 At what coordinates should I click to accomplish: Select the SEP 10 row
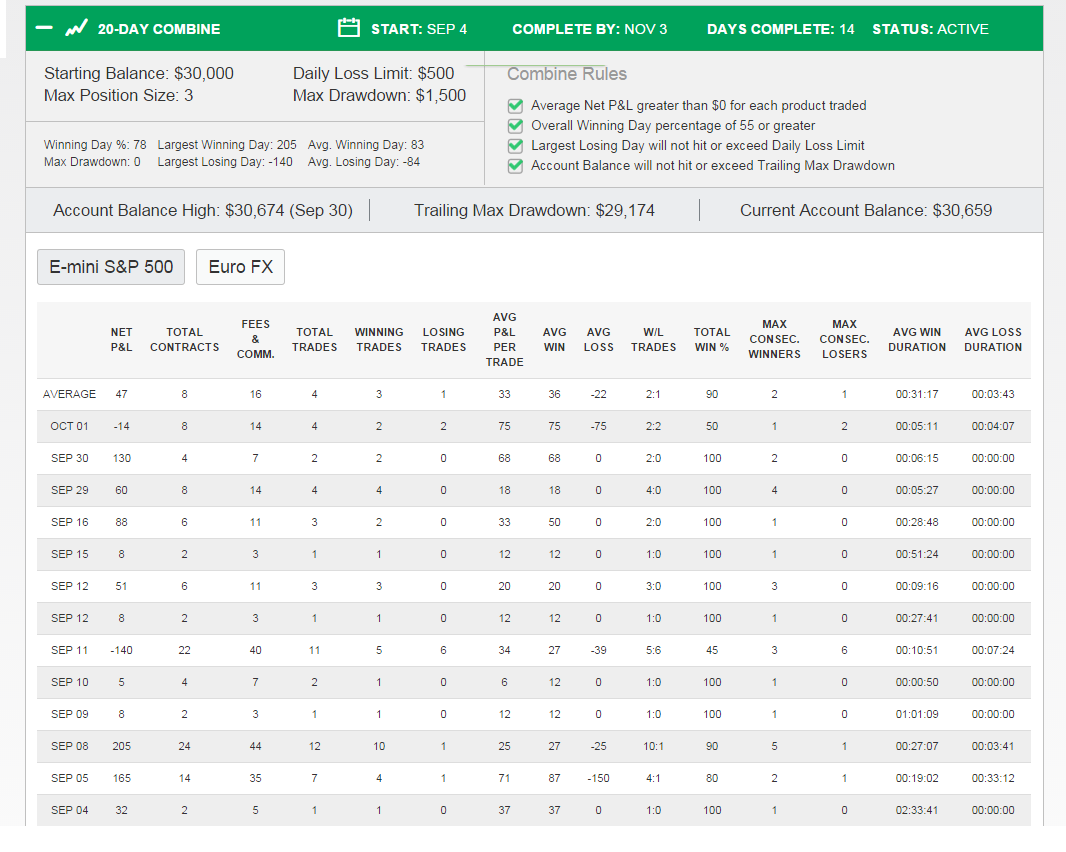[x=534, y=682]
